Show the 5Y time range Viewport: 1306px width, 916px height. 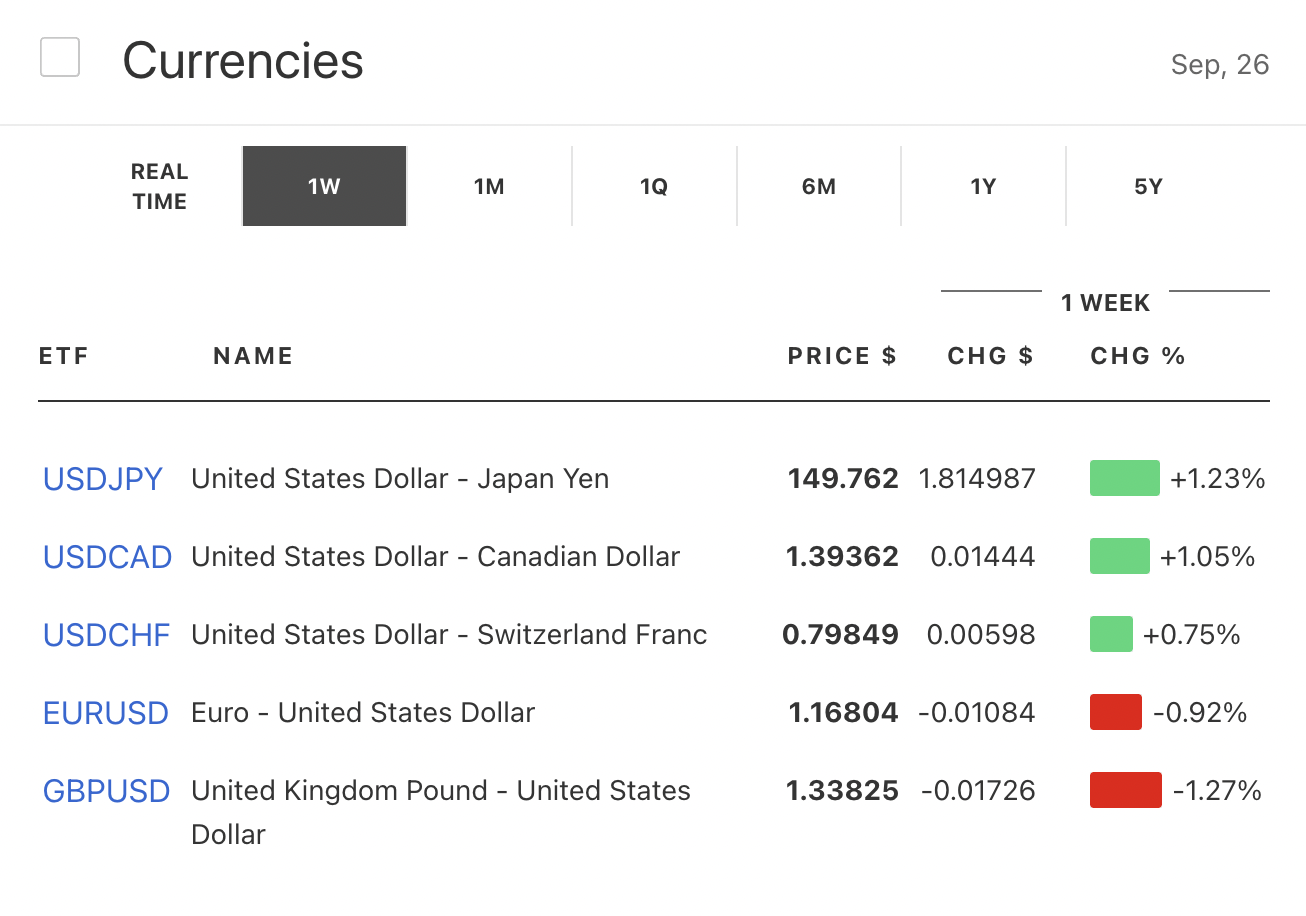point(1148,187)
